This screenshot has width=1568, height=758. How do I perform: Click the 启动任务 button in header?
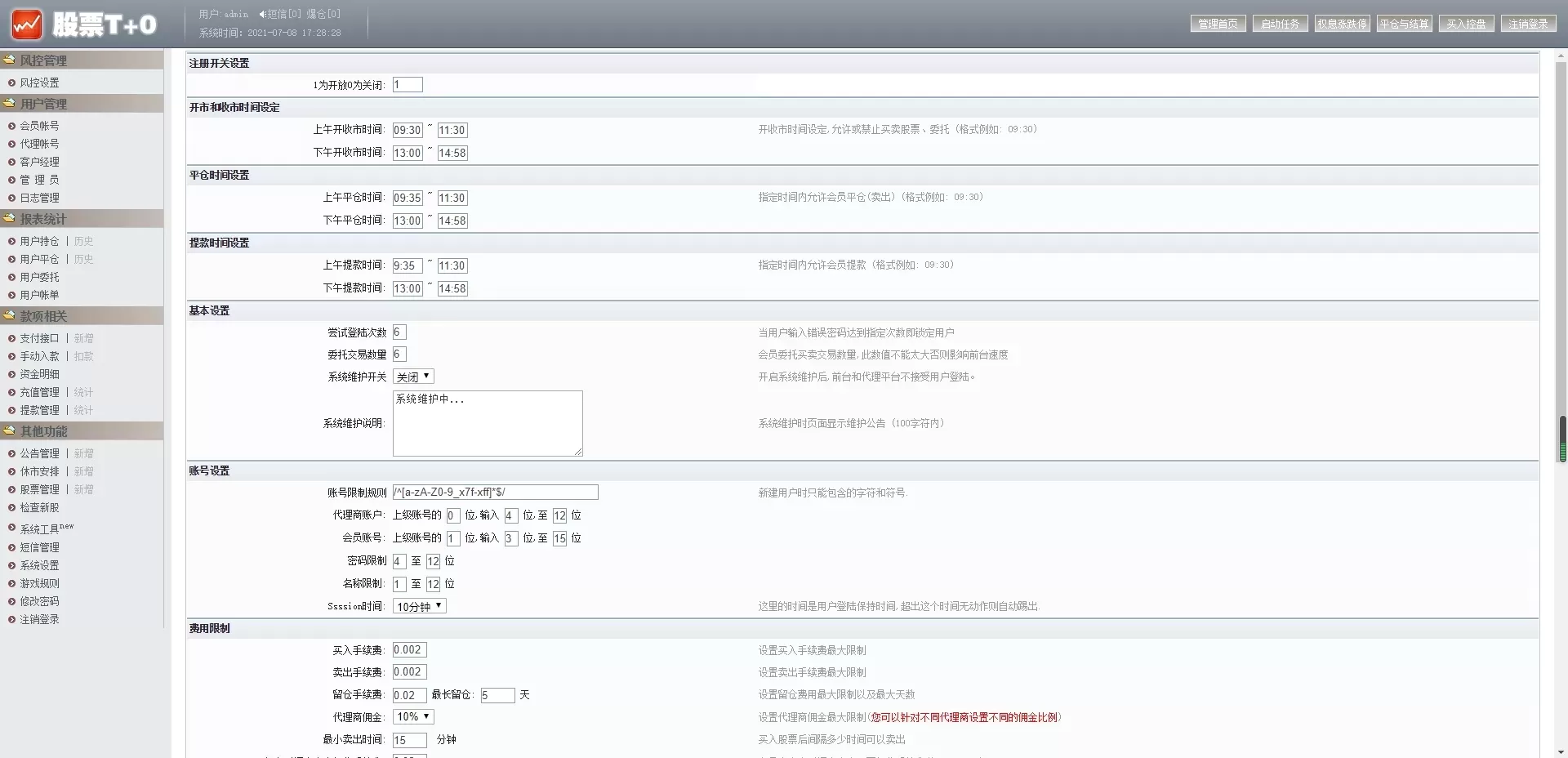point(1280,24)
